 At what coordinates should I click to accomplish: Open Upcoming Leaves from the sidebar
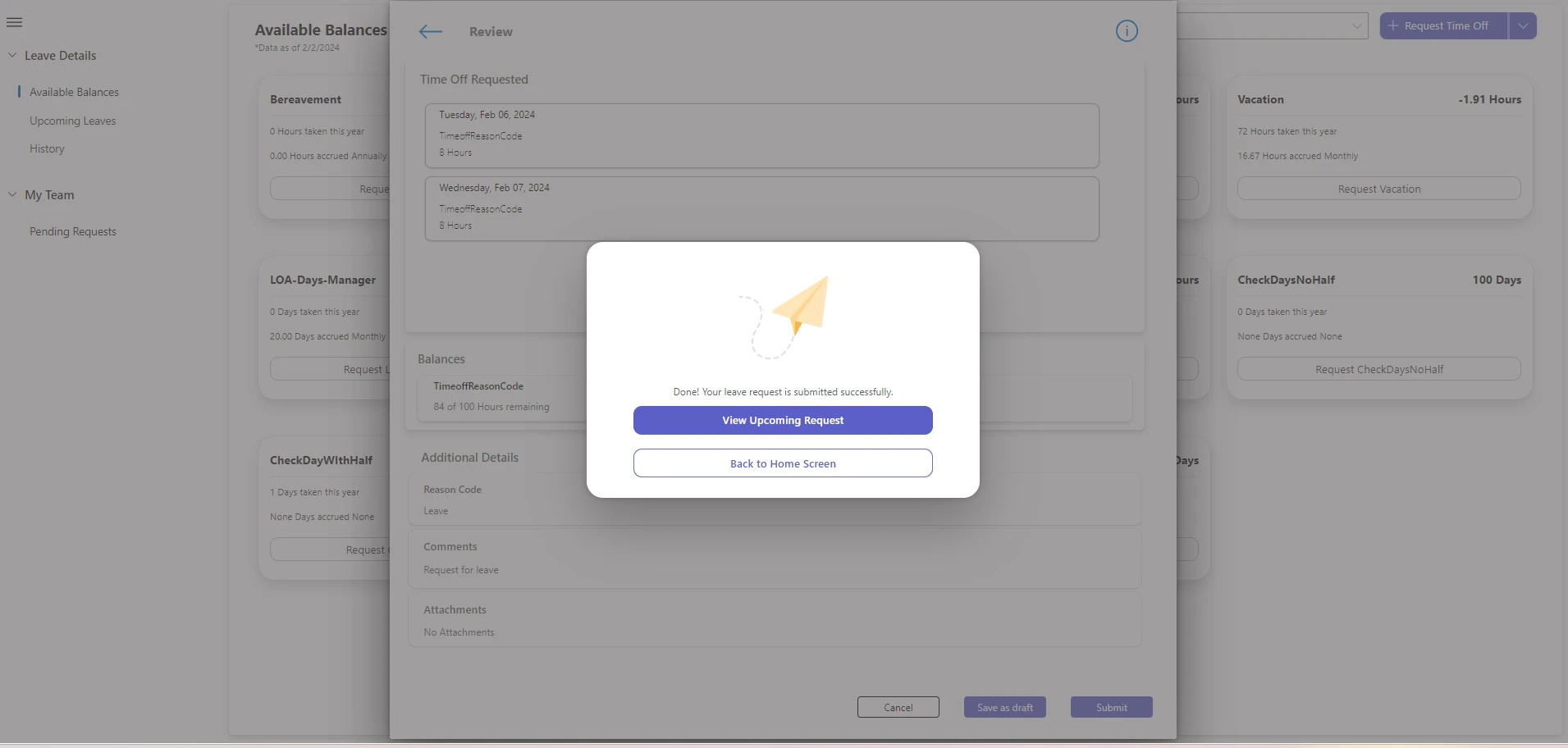(72, 121)
